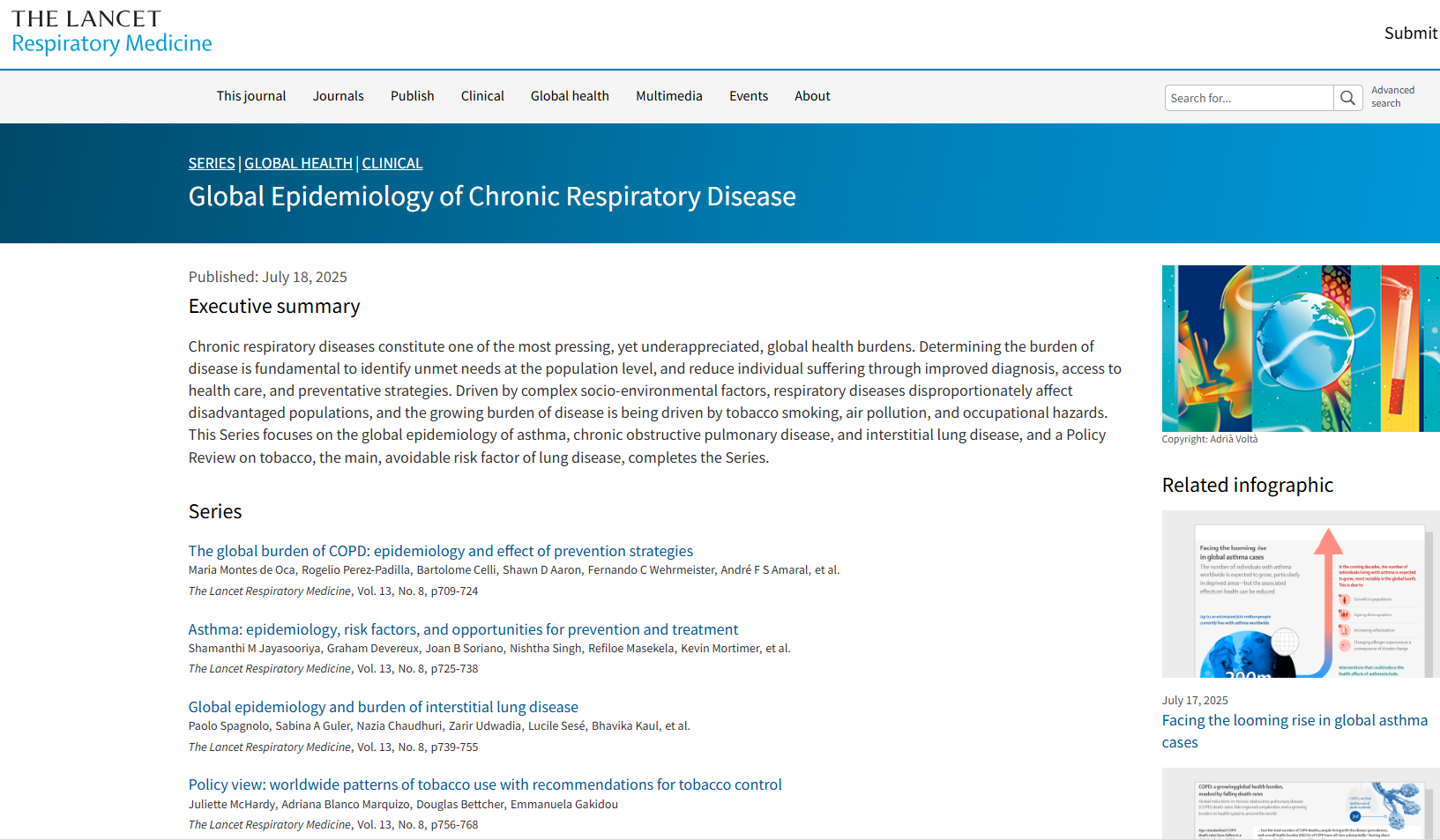Open the Global health menu item
Viewport: 1440px width, 840px height.
[570, 96]
